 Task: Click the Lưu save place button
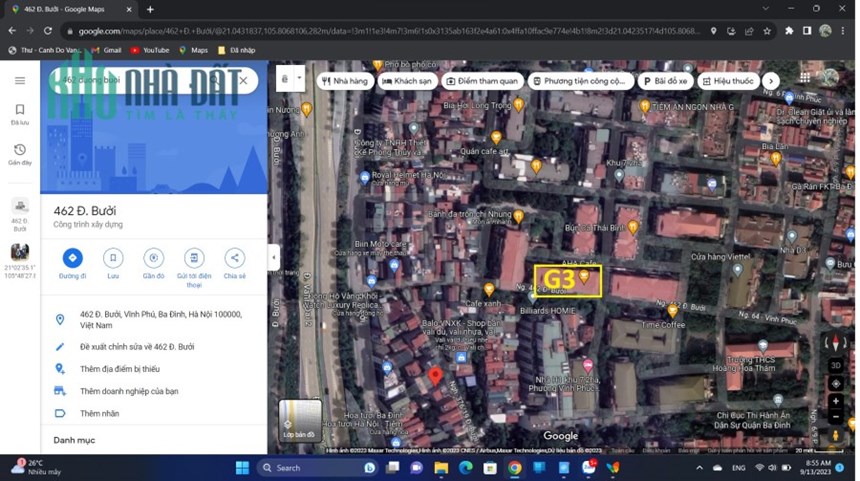click(x=113, y=264)
